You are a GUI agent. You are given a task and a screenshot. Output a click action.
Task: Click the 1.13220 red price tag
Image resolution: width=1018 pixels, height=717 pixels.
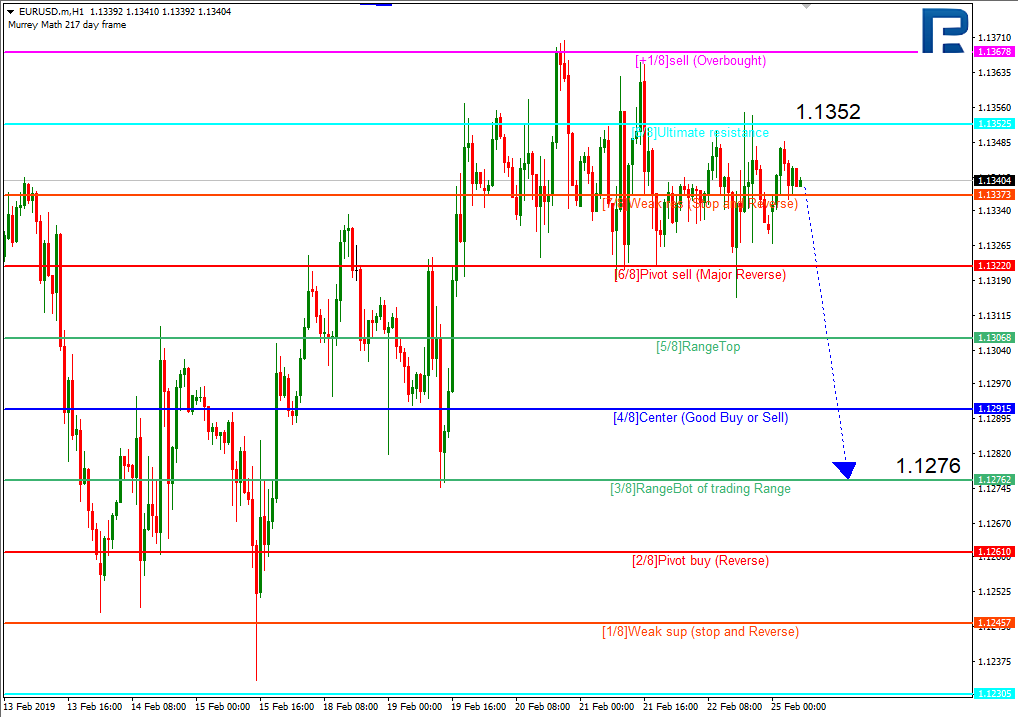(x=995, y=266)
